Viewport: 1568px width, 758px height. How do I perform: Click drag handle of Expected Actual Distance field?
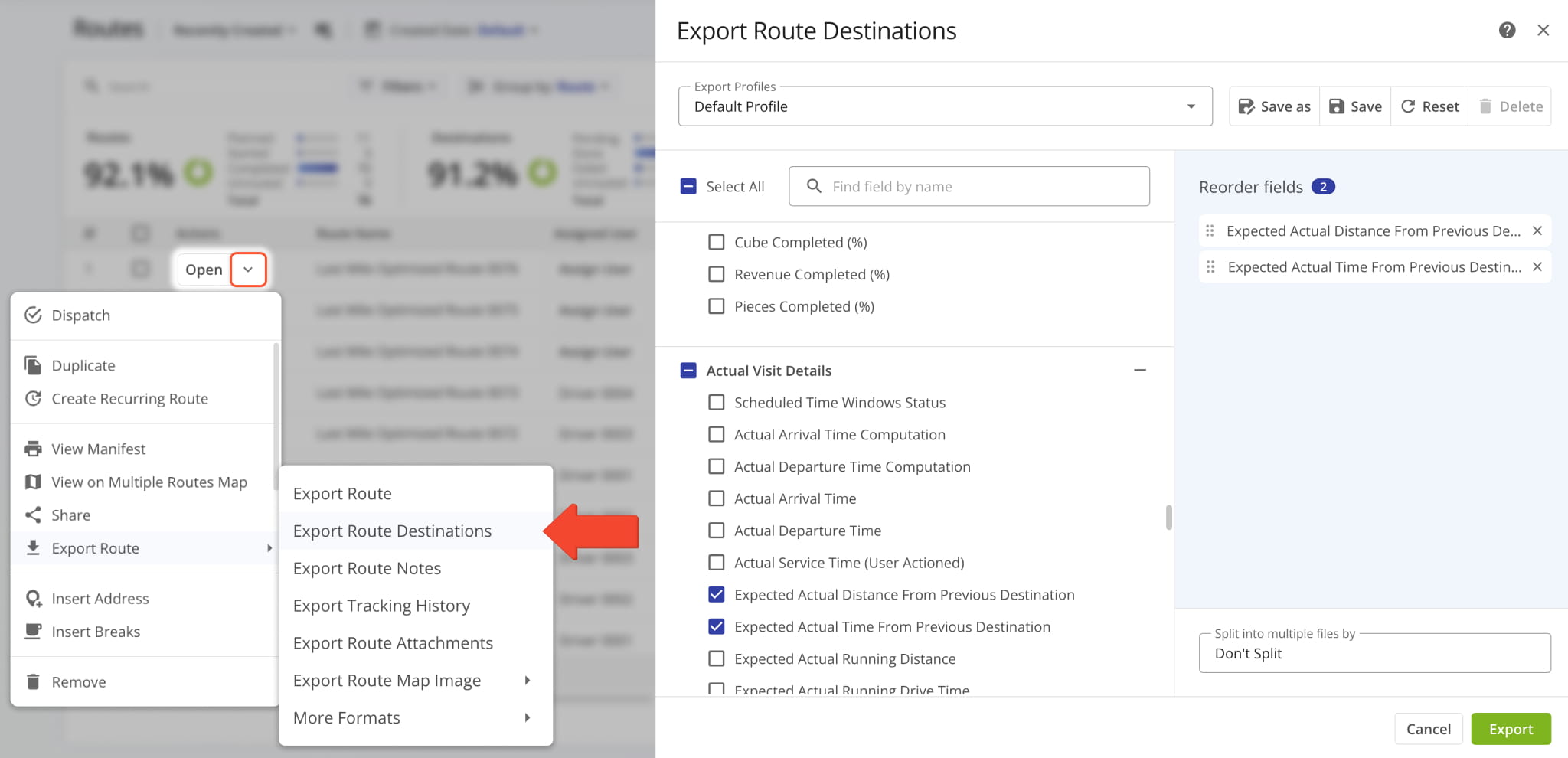[1210, 230]
